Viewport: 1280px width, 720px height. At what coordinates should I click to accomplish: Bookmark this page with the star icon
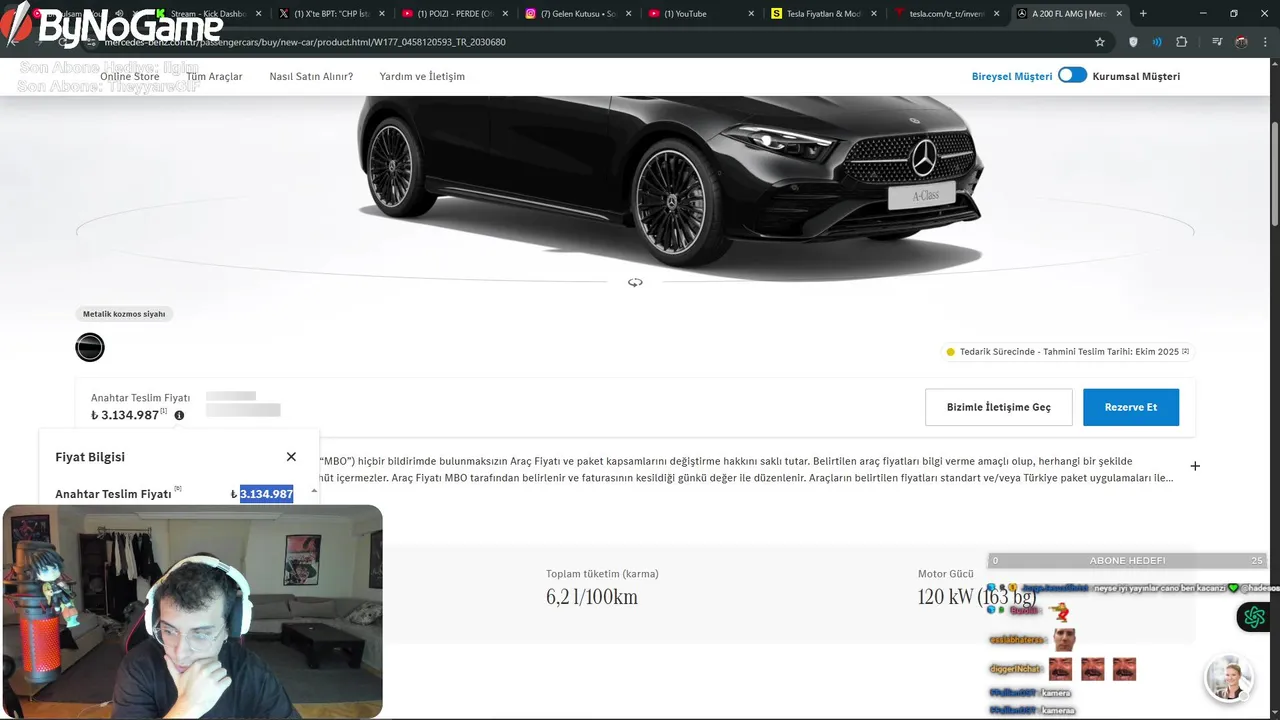click(x=1100, y=42)
